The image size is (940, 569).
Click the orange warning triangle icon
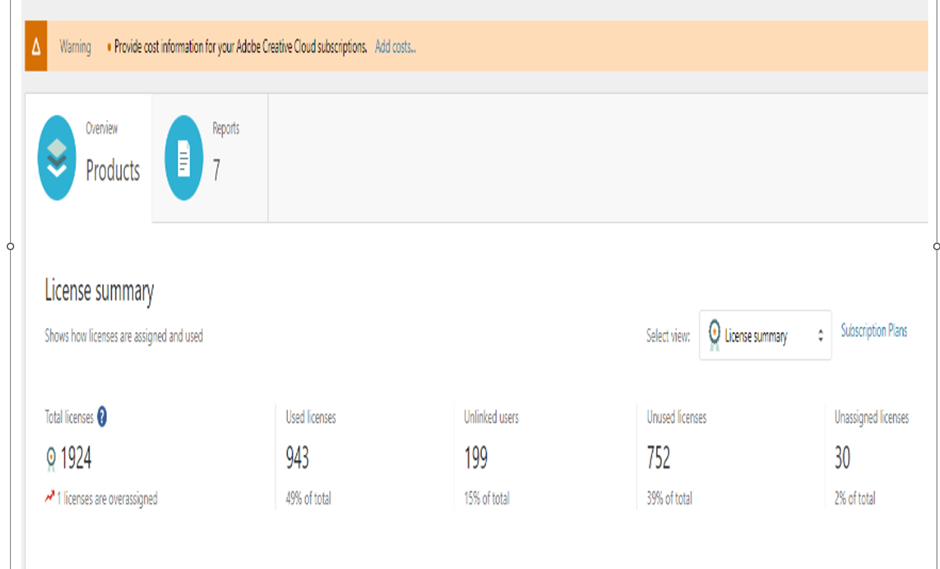click(x=36, y=46)
